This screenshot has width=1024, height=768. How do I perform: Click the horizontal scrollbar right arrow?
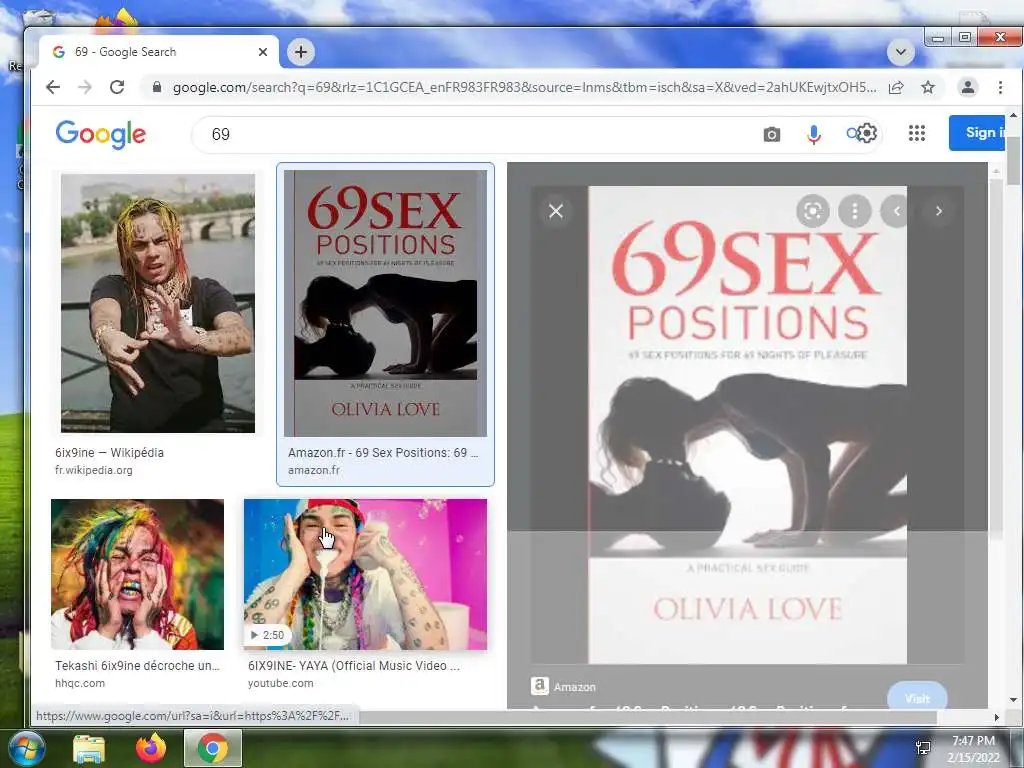coord(997,717)
